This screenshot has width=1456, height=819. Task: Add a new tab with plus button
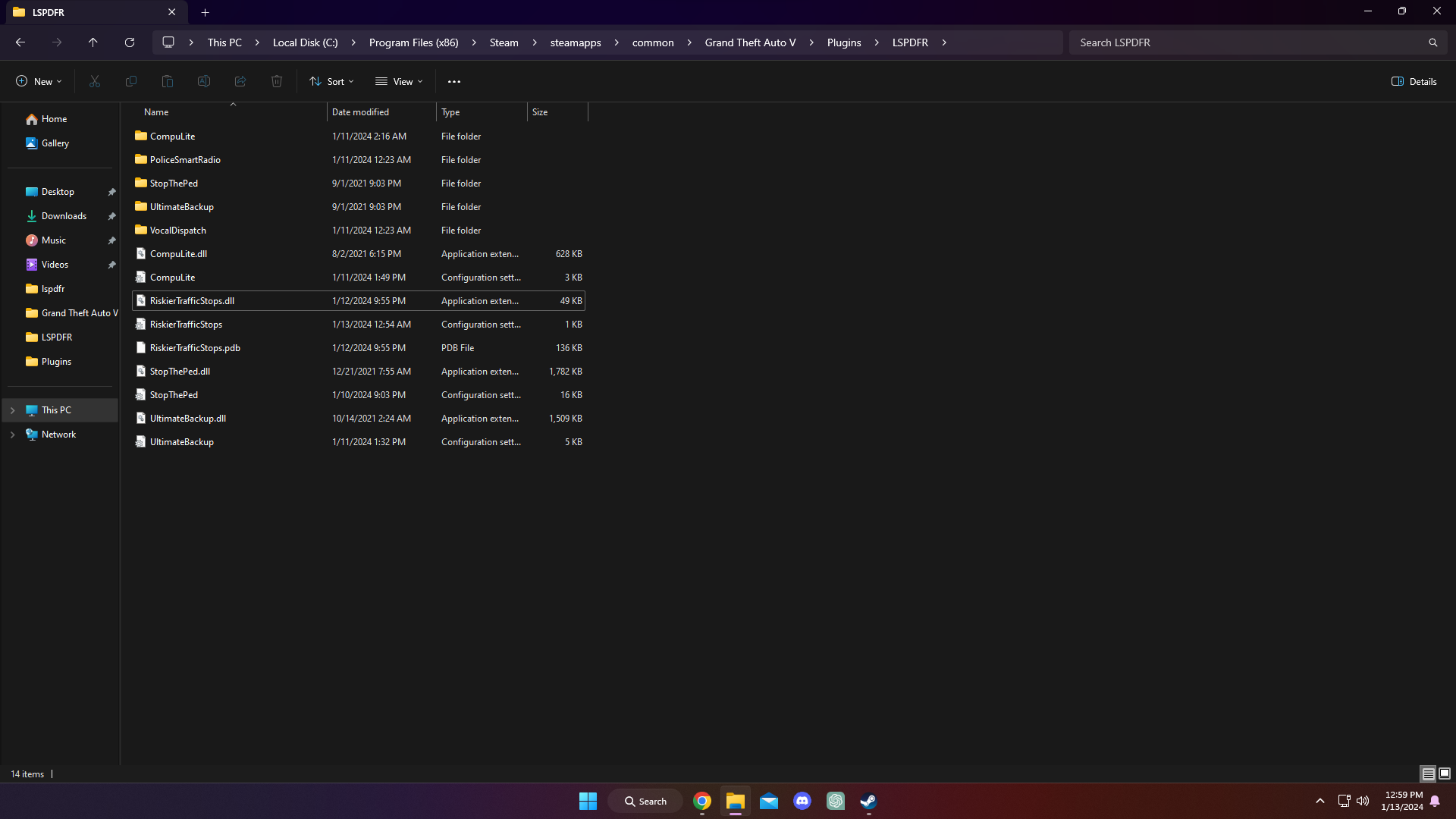coord(205,12)
